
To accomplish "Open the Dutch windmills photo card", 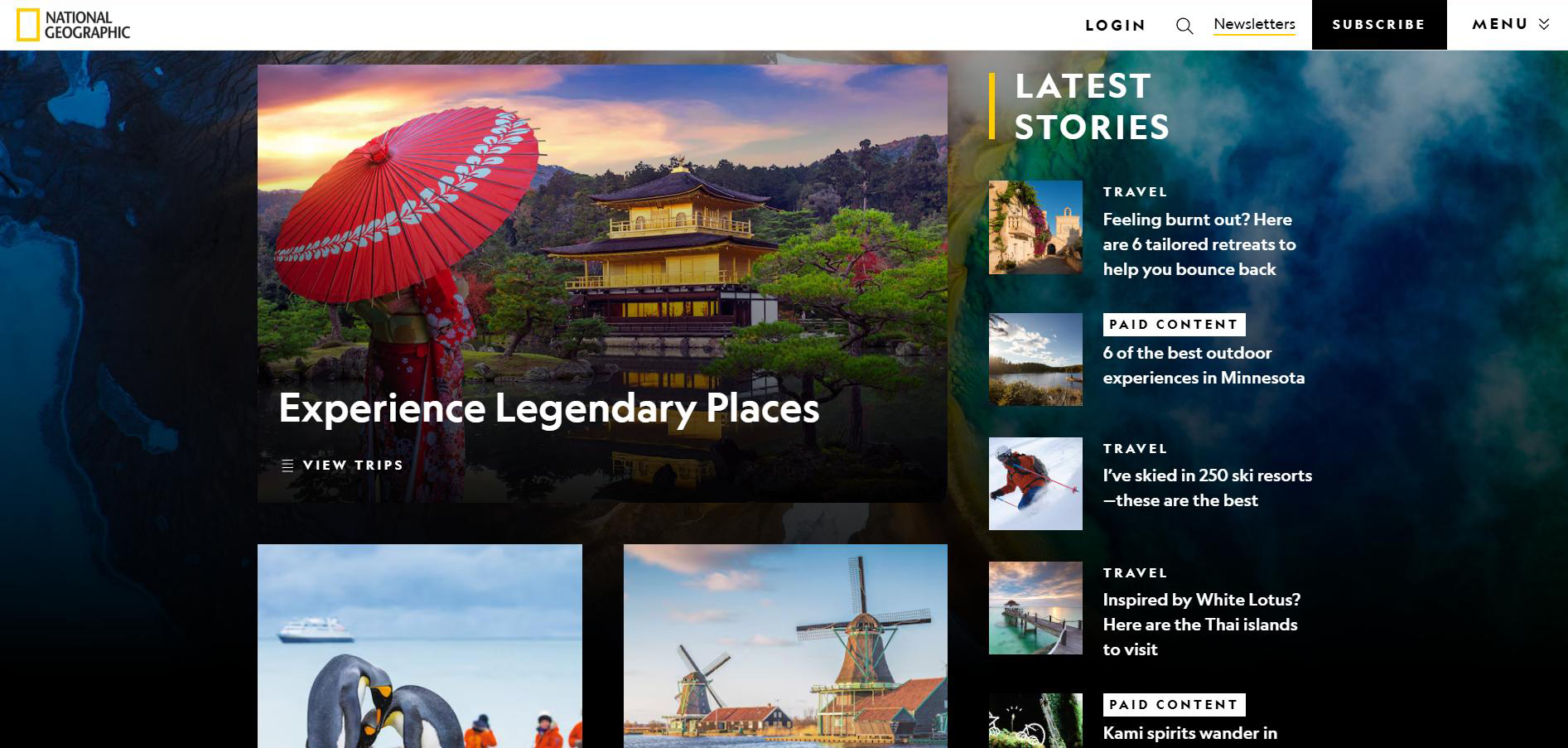I will [x=785, y=646].
